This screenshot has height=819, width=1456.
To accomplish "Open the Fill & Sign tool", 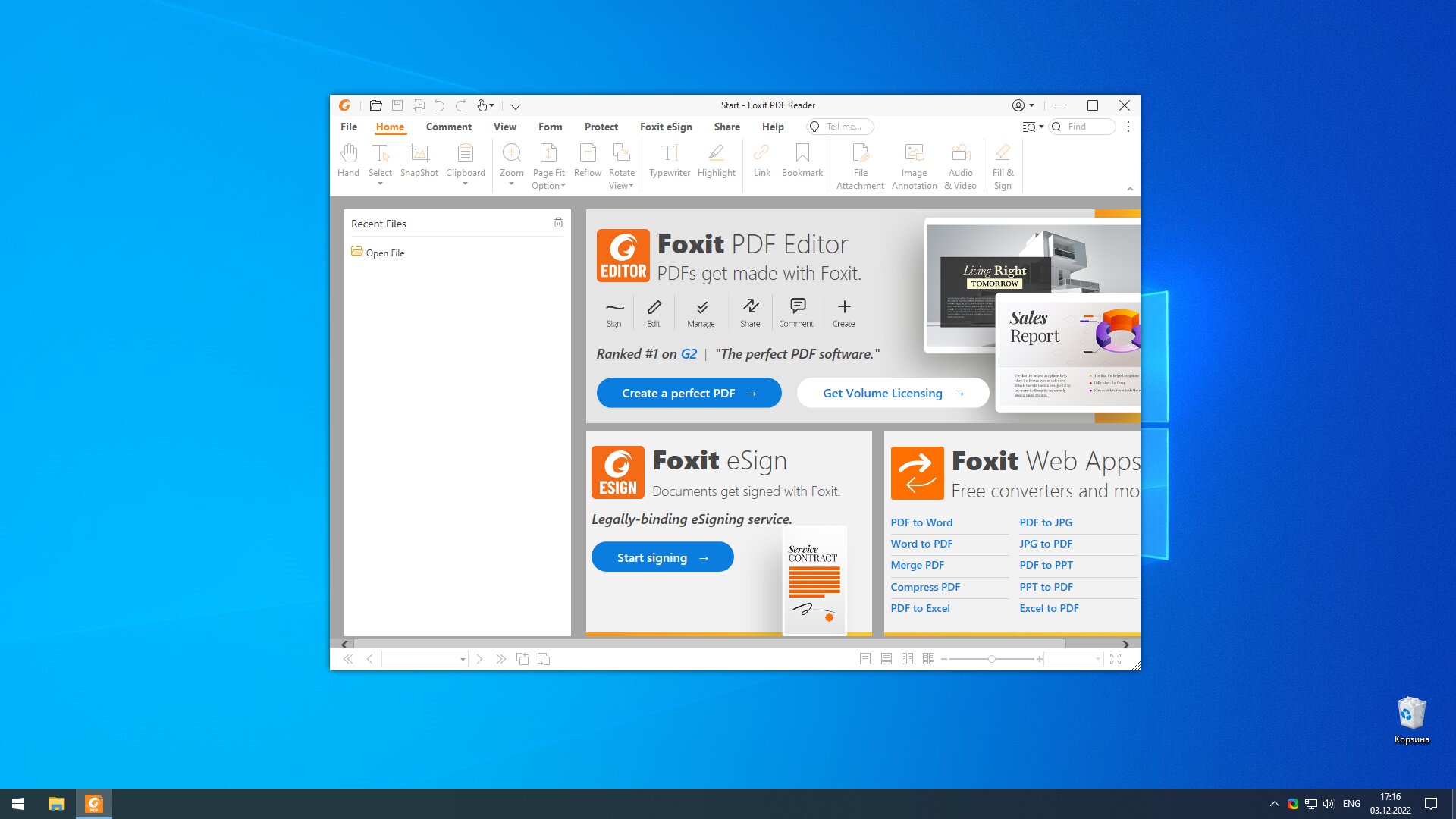I will point(1003,167).
